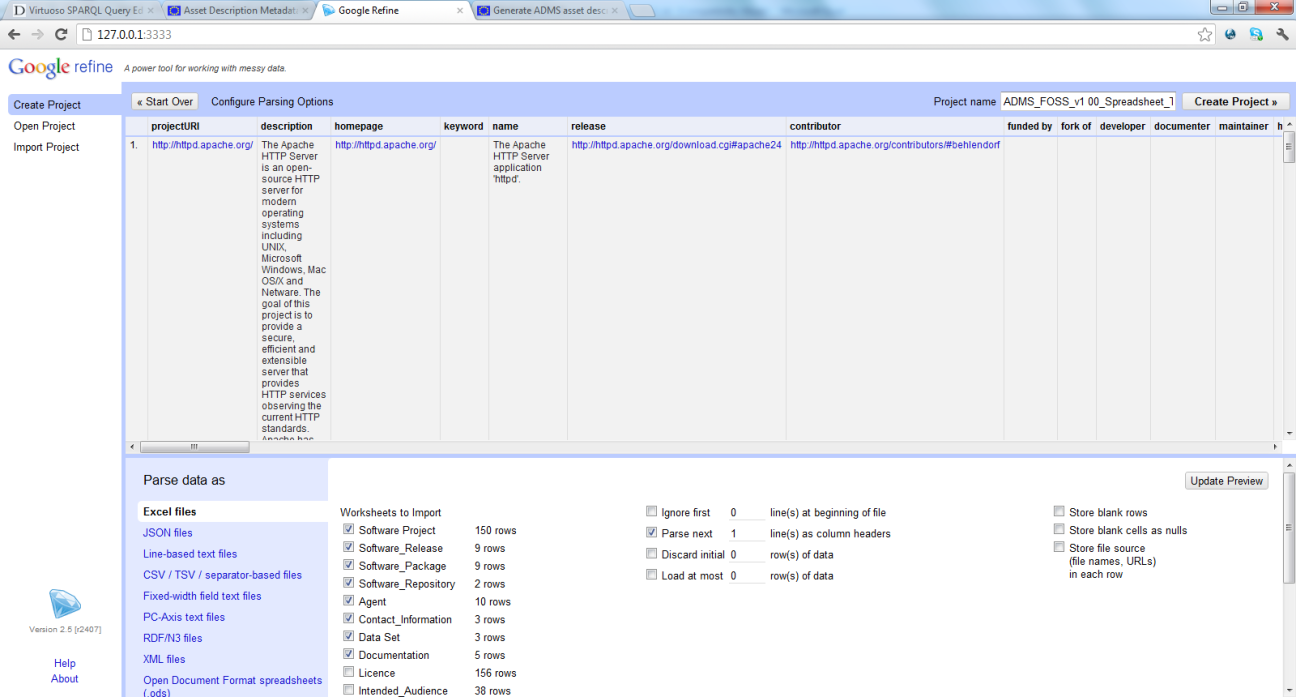The width and height of the screenshot is (1296, 697).
Task: Click the Google Refine diamond logo
Action: 65,605
